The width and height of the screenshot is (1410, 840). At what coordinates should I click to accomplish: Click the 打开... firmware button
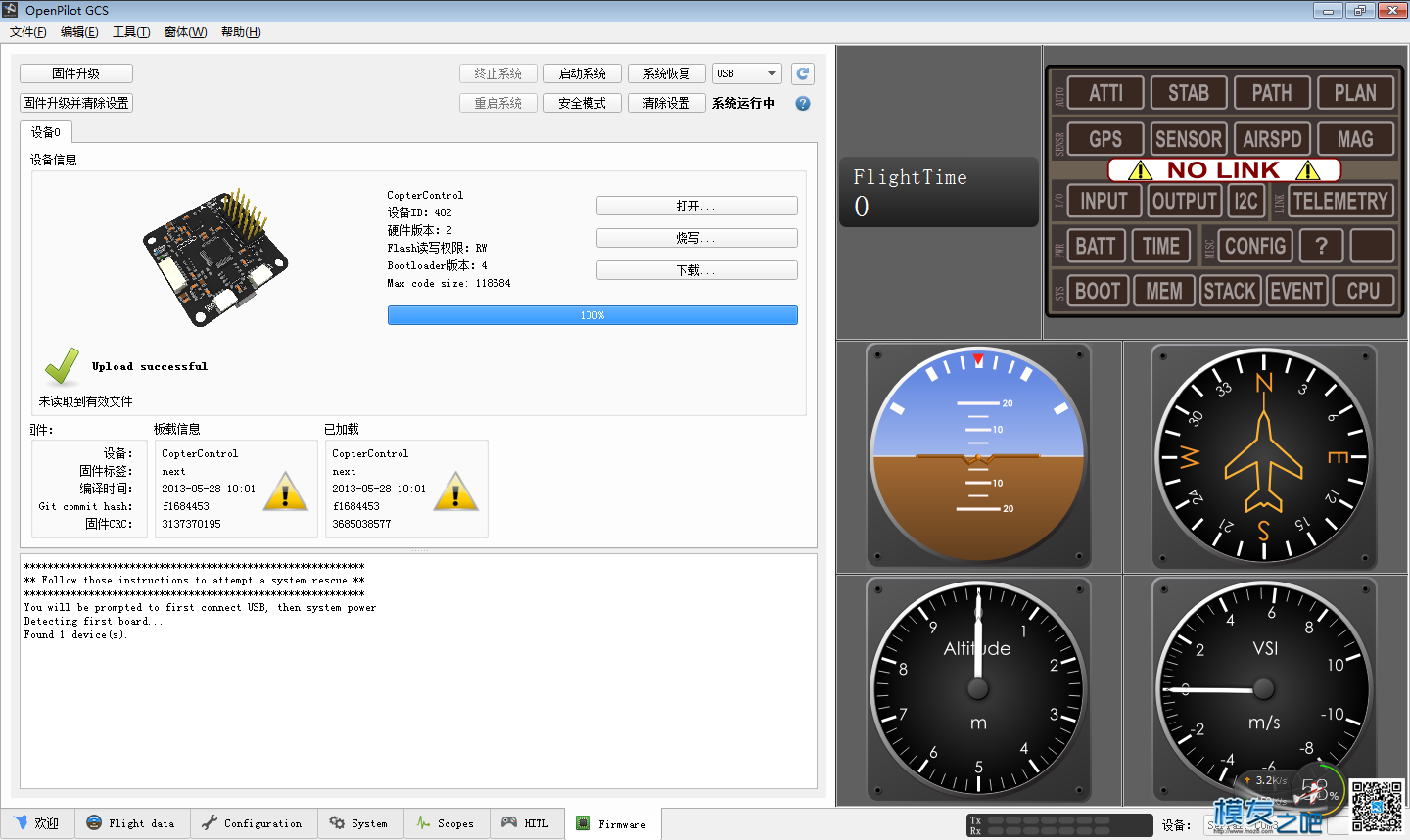coord(697,206)
